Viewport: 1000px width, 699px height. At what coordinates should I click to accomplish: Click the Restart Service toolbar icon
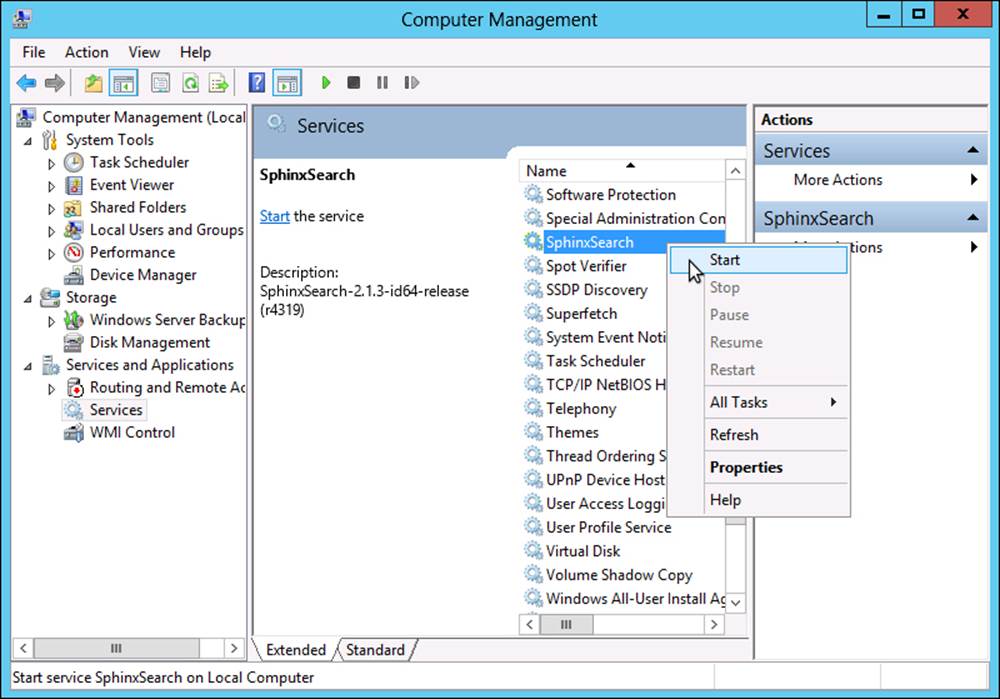pyautogui.click(x=411, y=82)
